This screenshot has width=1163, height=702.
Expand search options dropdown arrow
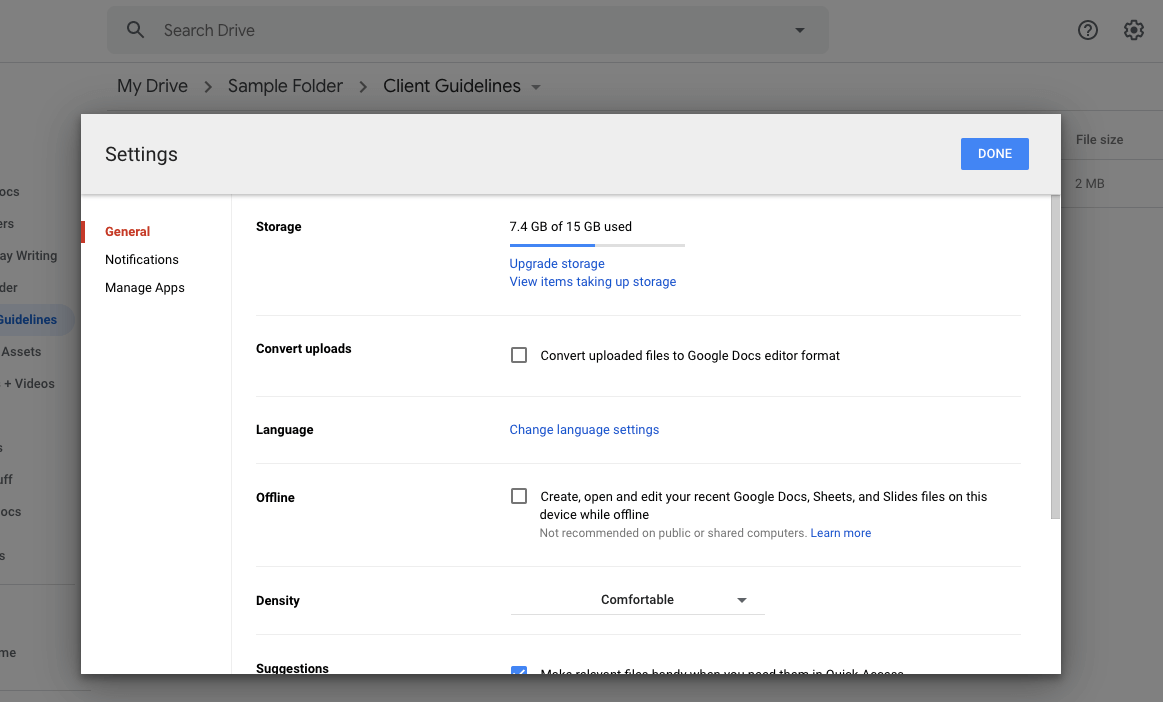(x=800, y=30)
